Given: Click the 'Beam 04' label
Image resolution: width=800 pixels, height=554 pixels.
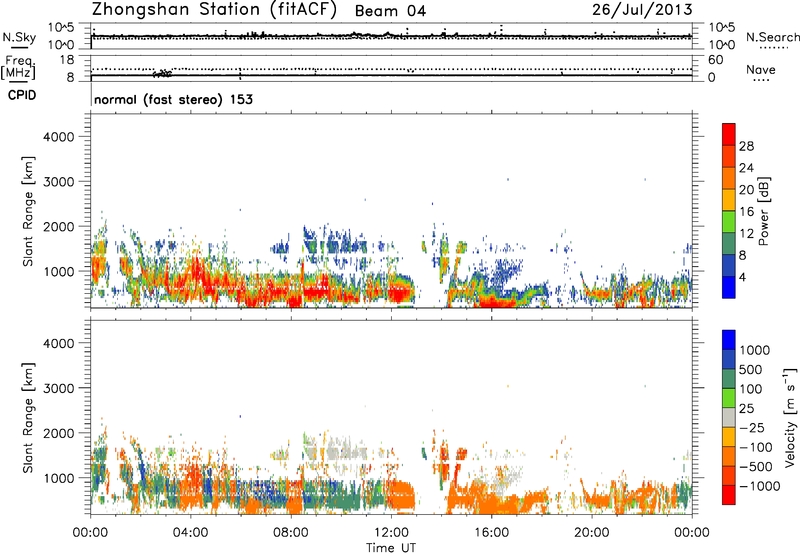Looking at the screenshot, I should pos(390,11).
